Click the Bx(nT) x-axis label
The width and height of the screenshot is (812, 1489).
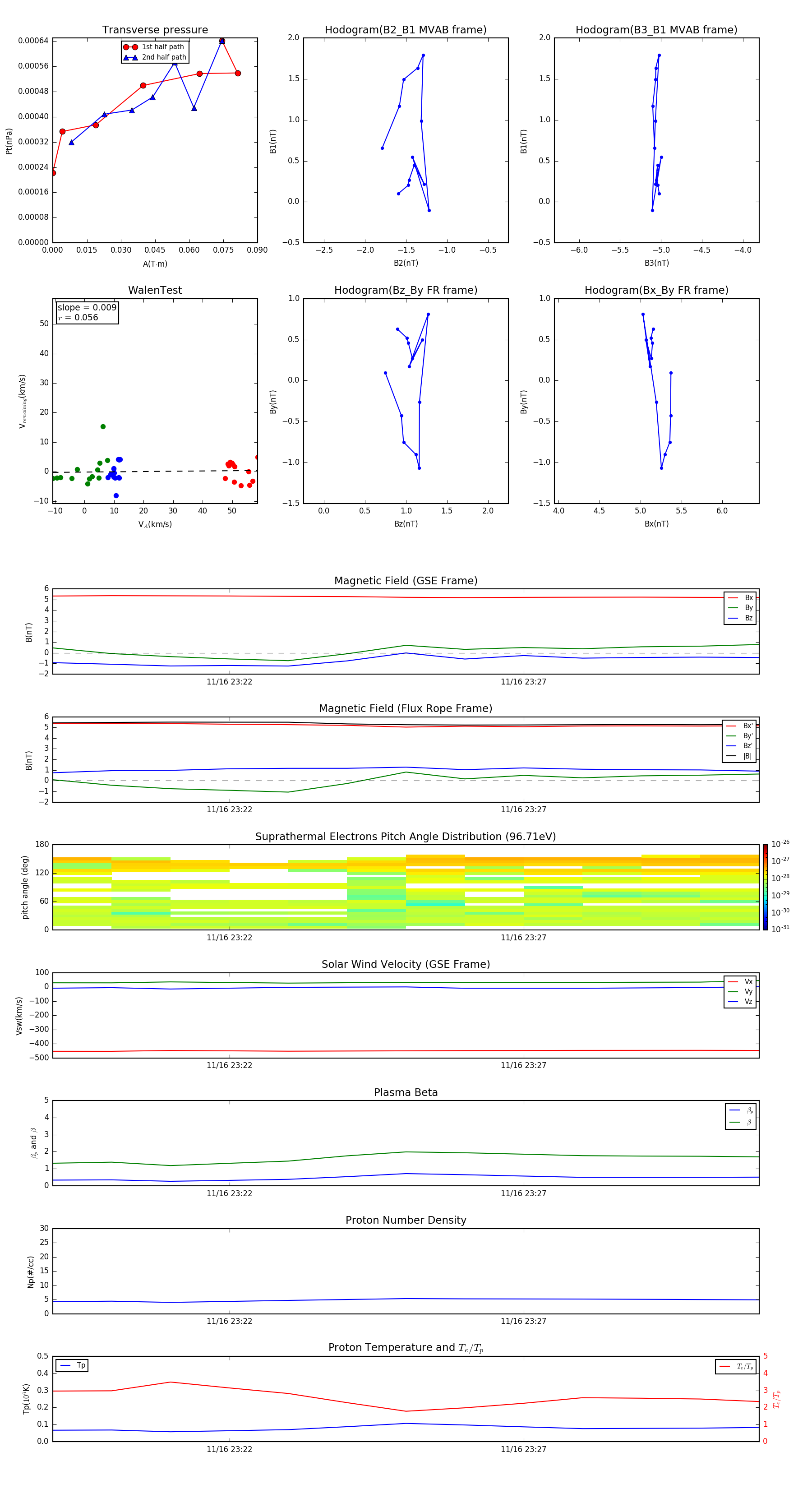656,524
